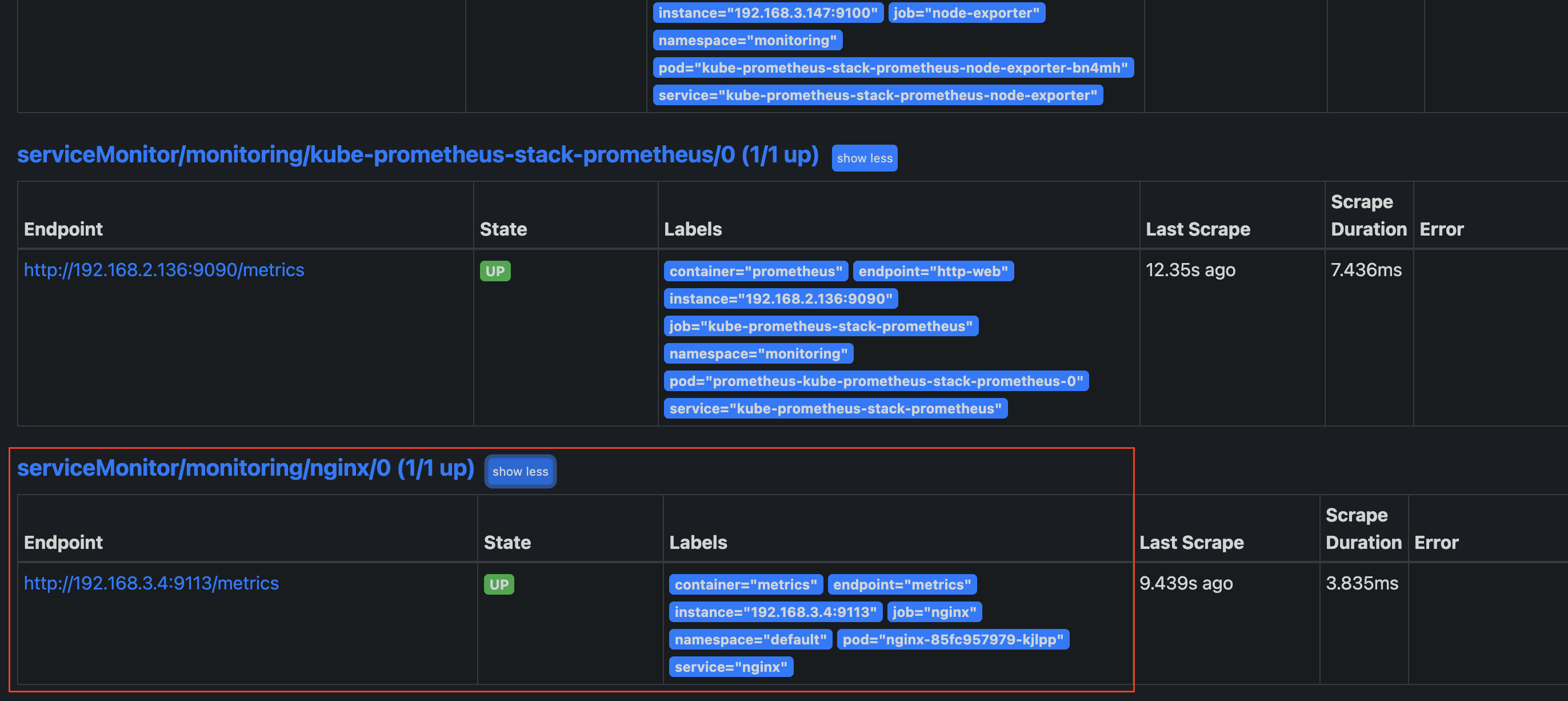The width and height of the screenshot is (1568, 701).
Task: Collapse kube-prometheus-stack-prometheus with show less
Action: point(864,158)
